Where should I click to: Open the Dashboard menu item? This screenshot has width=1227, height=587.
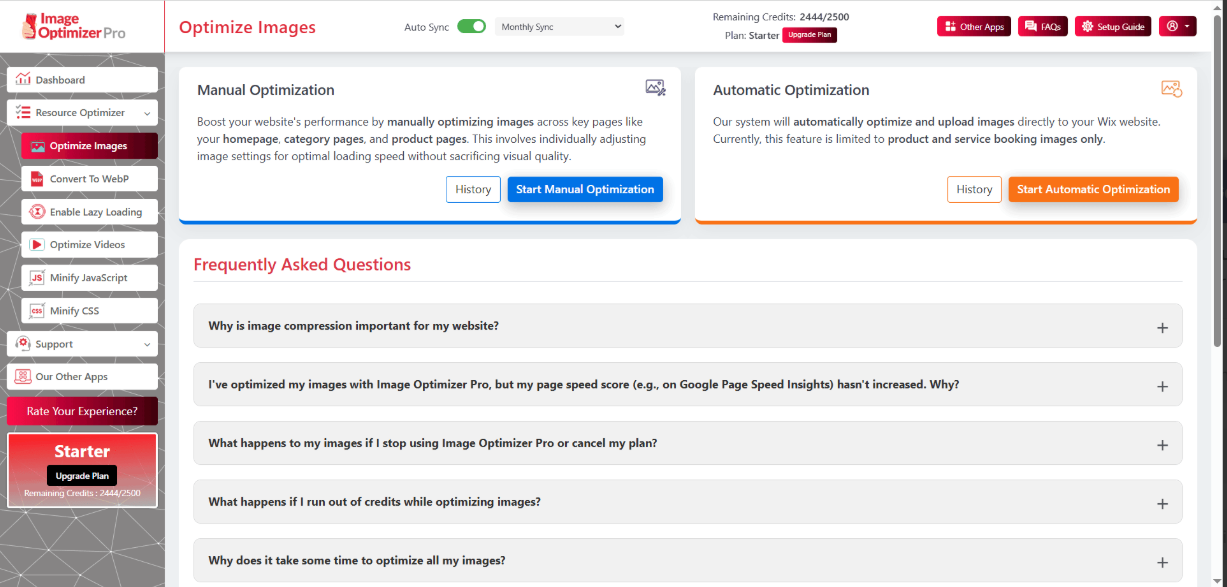(x=83, y=80)
